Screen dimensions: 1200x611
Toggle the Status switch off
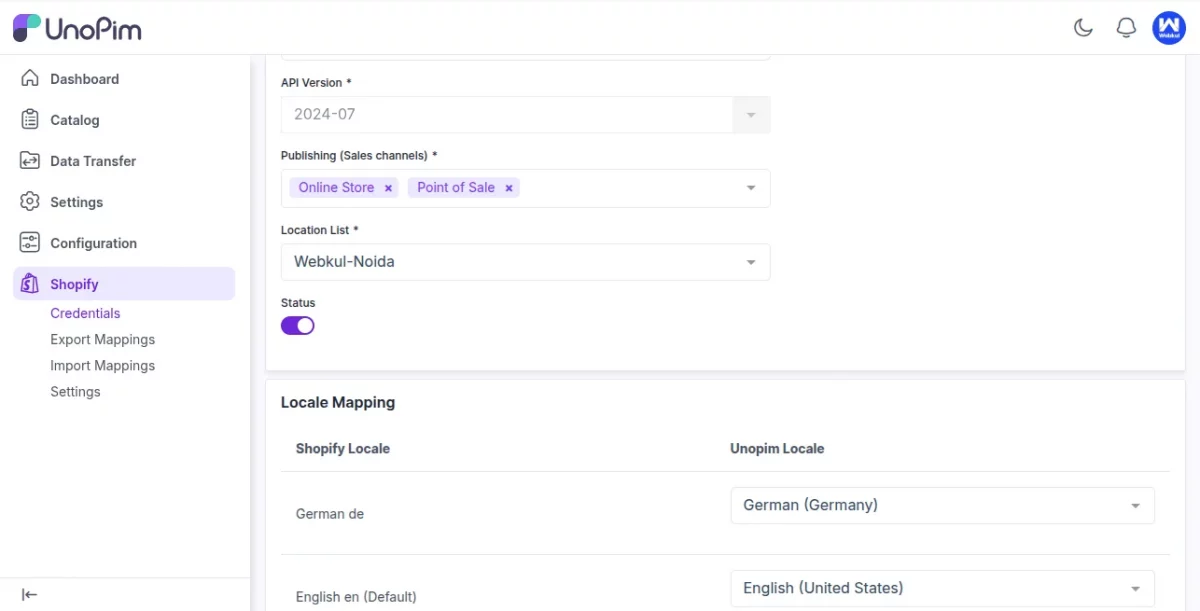point(297,324)
